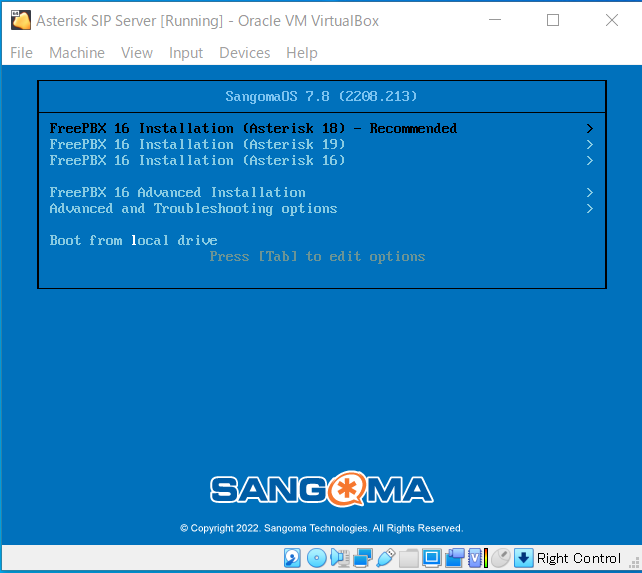Close the Asterisk SIP Server VM window
Screen dimensions: 642x573
click(612, 20)
